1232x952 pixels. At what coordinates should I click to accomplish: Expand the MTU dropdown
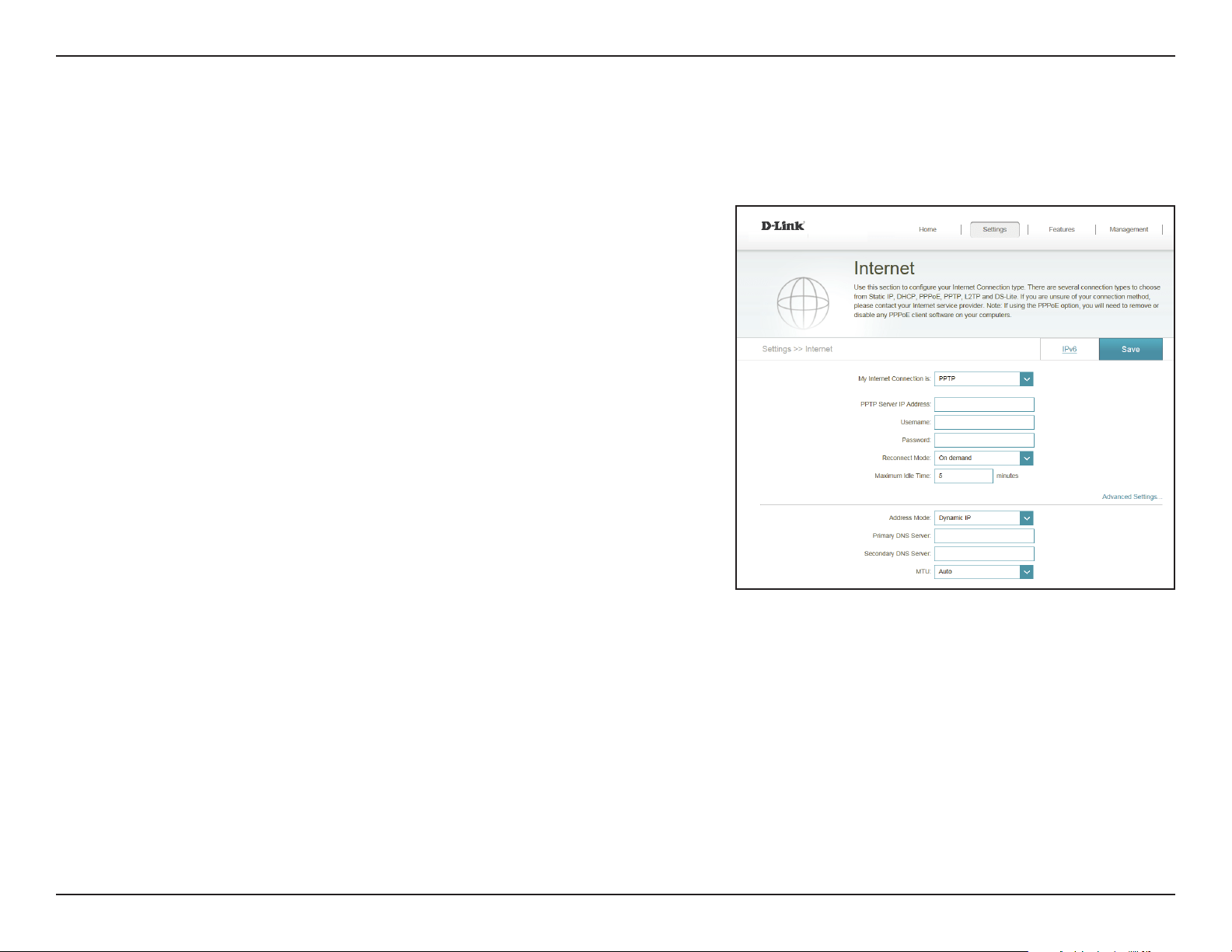point(984,572)
